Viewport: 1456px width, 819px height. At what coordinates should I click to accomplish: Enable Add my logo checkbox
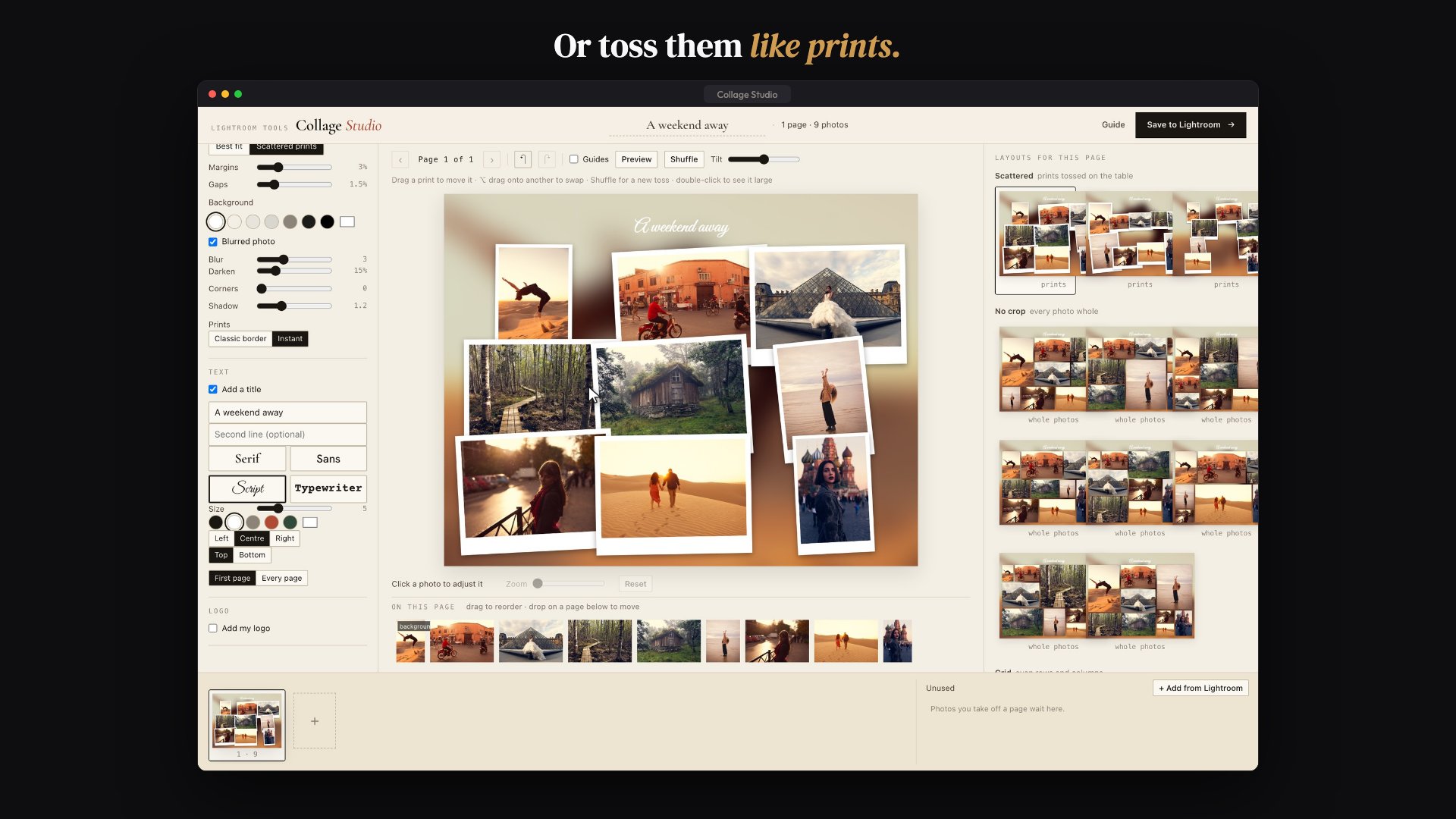213,628
